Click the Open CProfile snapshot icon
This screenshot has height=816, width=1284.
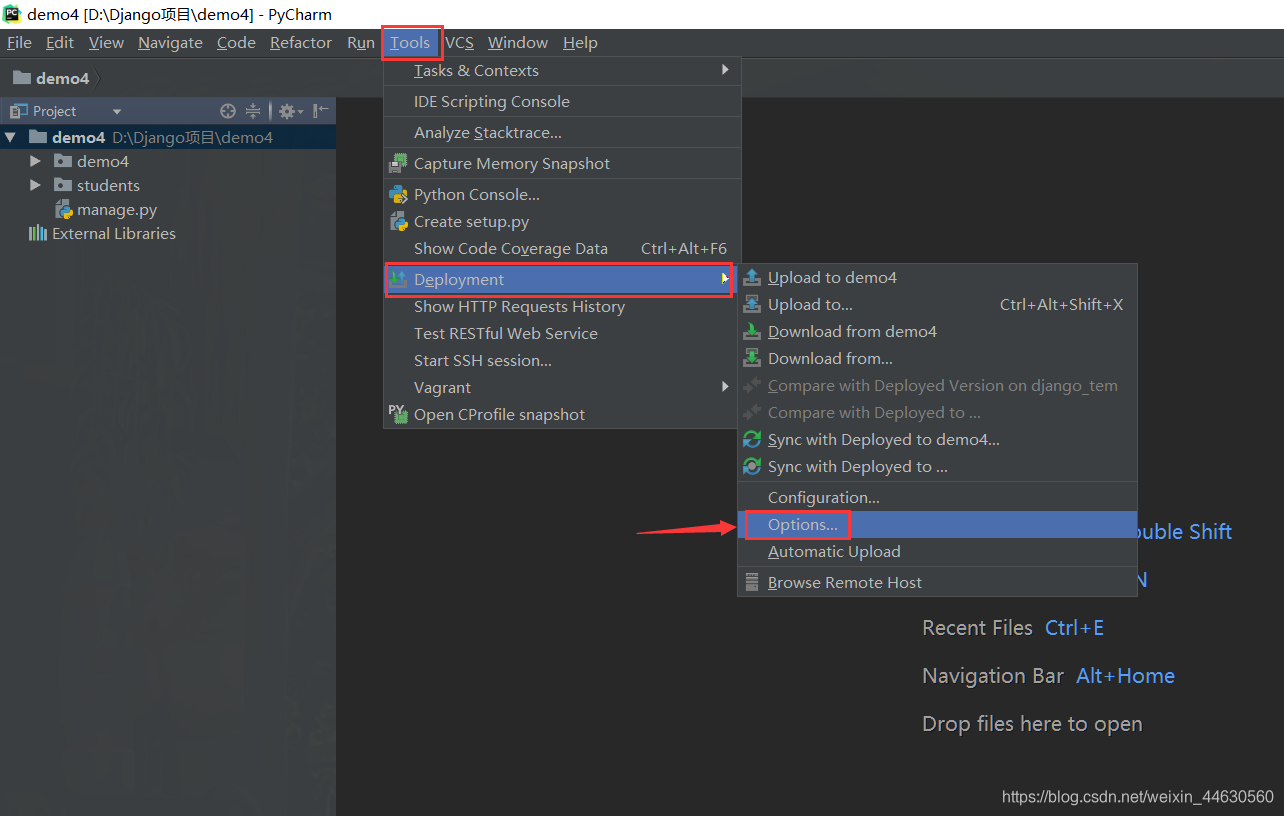397,413
